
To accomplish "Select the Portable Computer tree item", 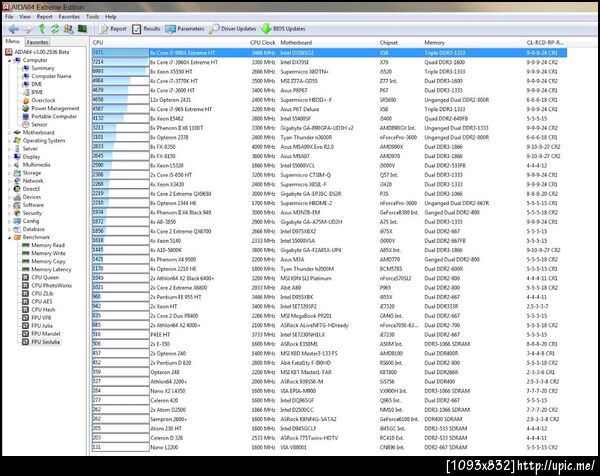I will [54, 116].
